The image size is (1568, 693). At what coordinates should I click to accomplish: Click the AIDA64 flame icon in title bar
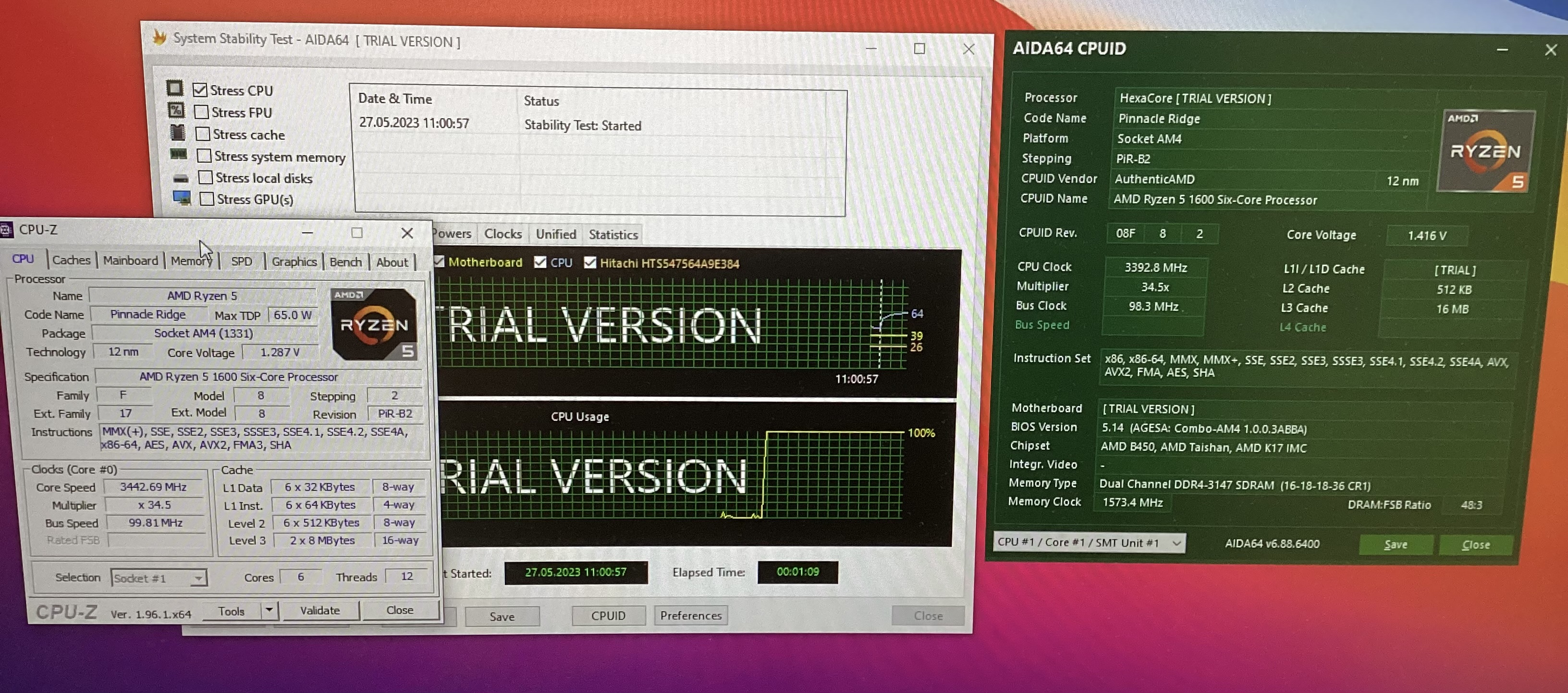[x=159, y=38]
